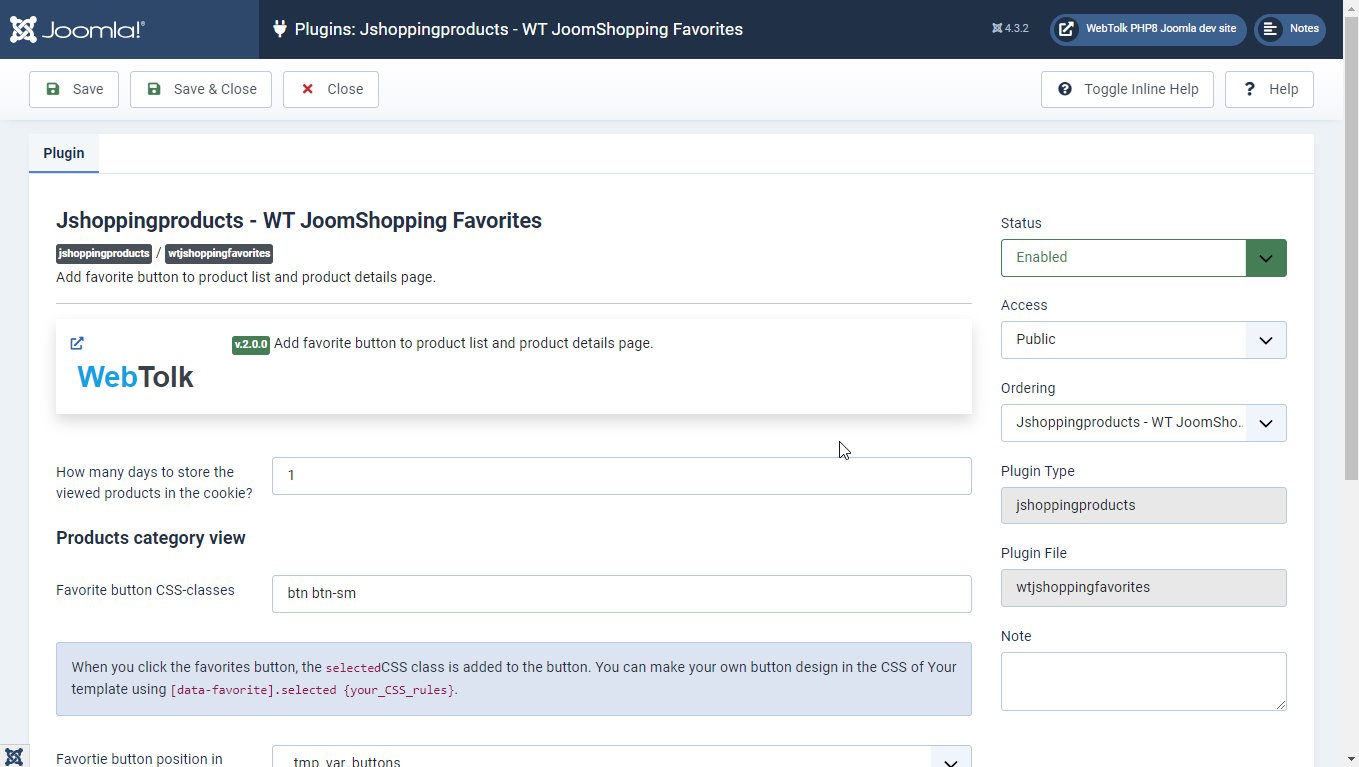
Task: Open WebTolk PHP8 Joomla dev site
Action: 1148,29
